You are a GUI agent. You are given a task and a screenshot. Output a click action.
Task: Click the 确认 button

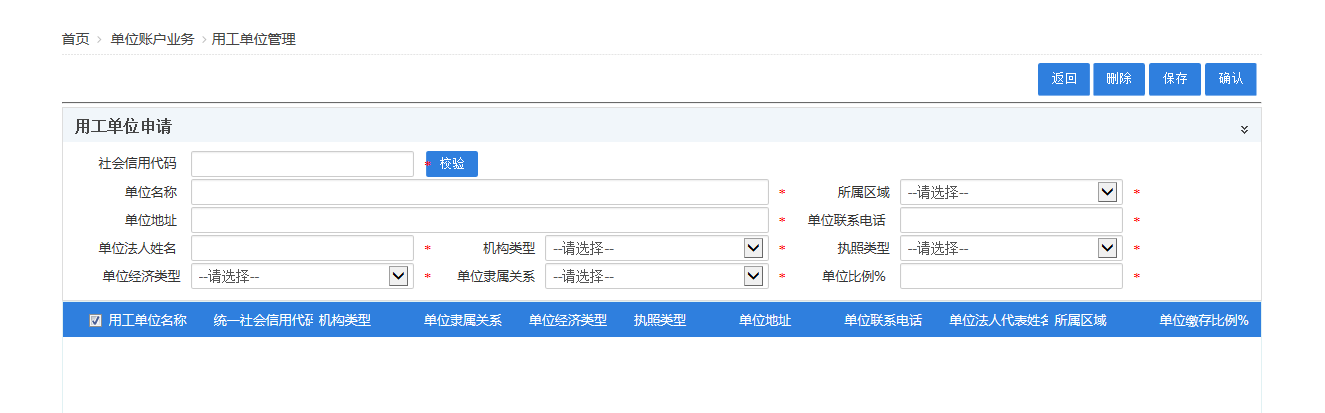(1231, 79)
